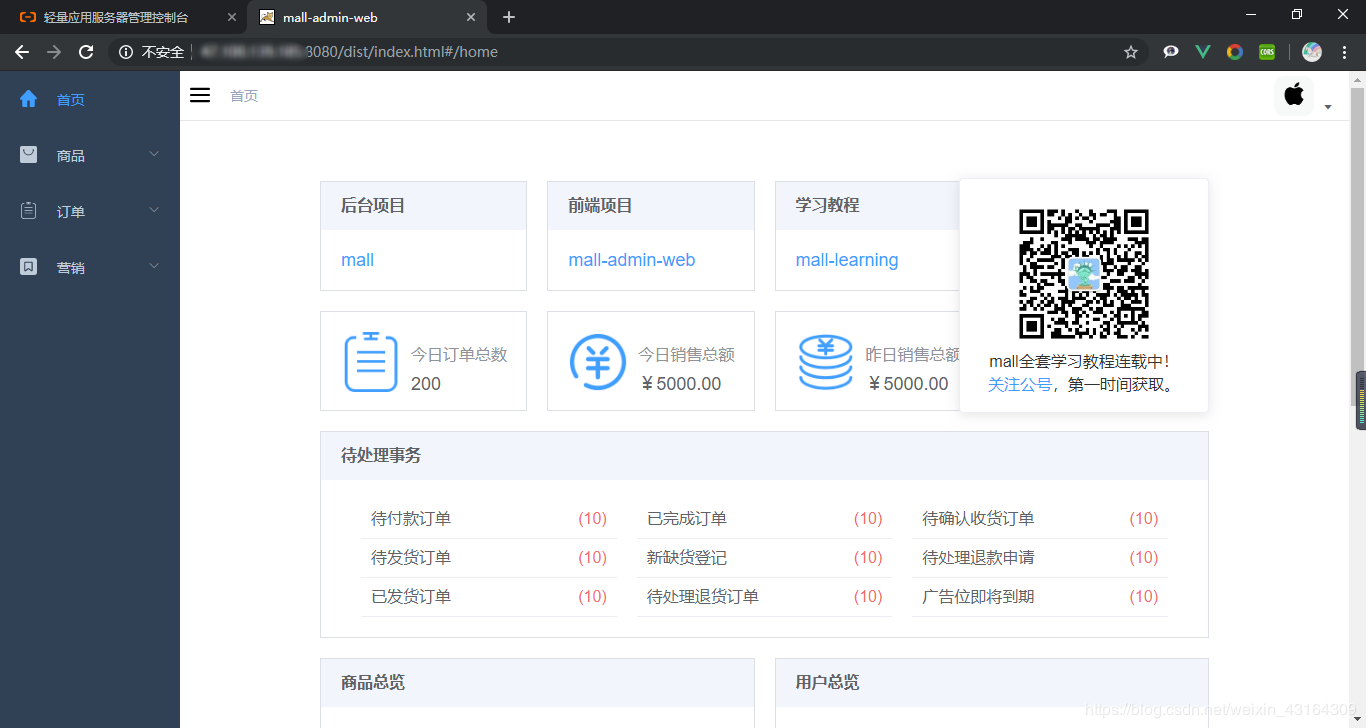Image resolution: width=1366 pixels, height=728 pixels.
Task: Click the 今日订单总数 clipboard icon
Action: pyautogui.click(x=371, y=361)
